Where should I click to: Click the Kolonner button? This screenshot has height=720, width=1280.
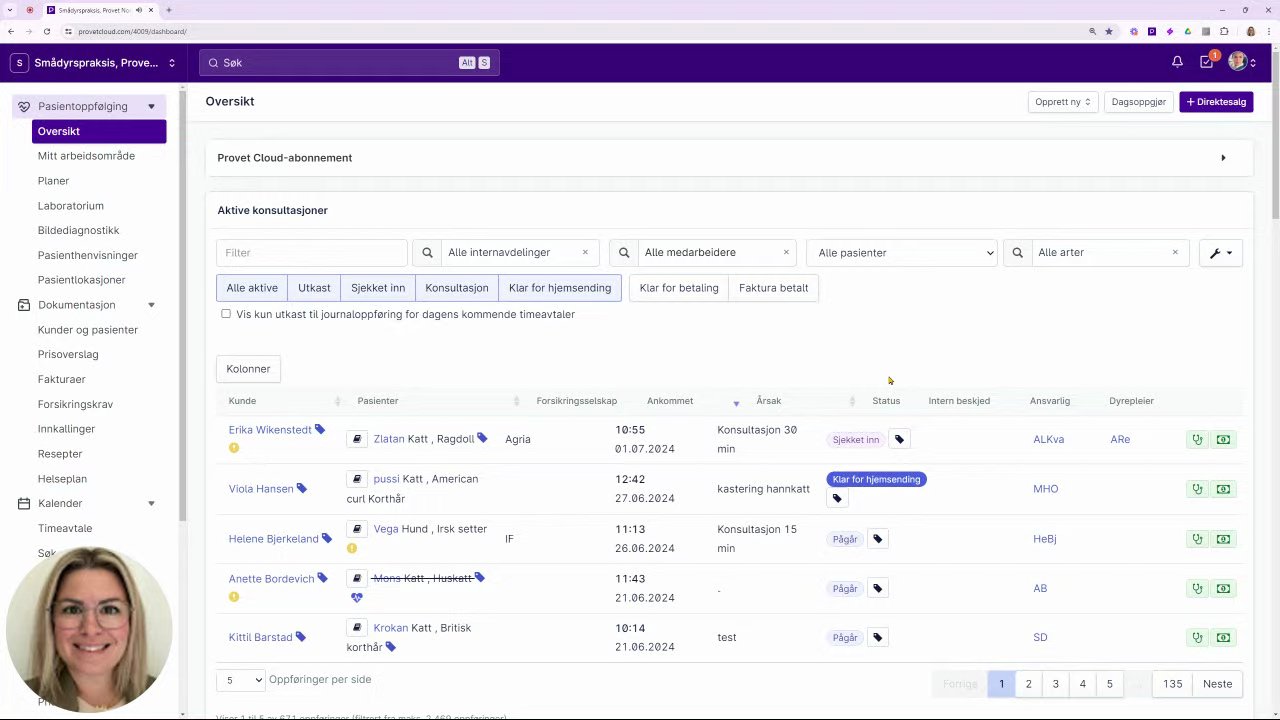248,369
